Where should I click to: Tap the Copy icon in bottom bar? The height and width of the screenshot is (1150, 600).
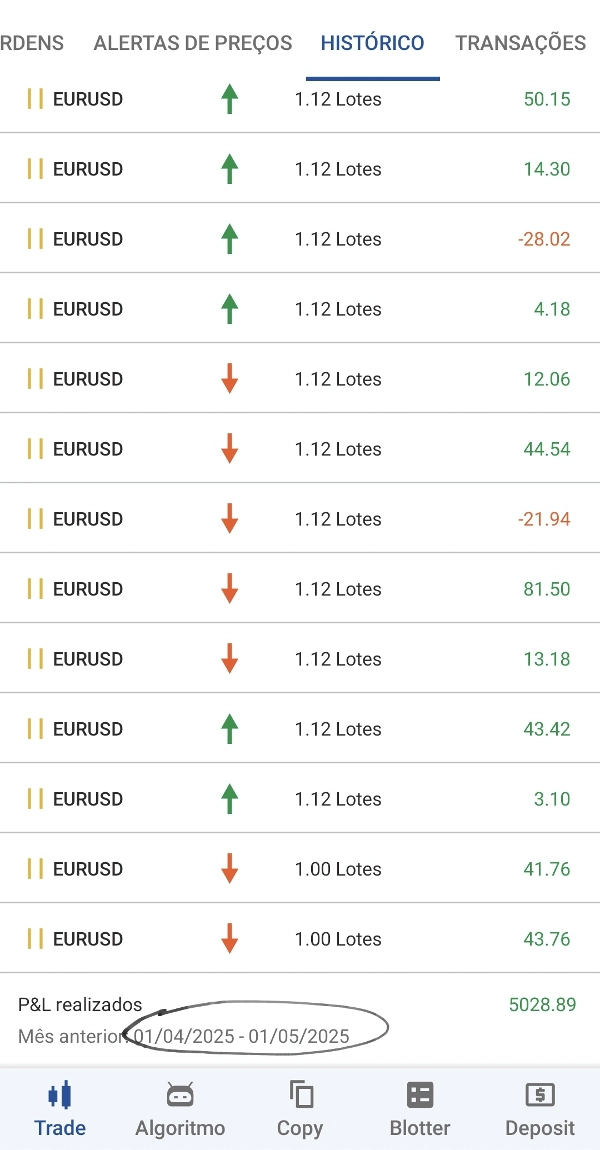300,1094
